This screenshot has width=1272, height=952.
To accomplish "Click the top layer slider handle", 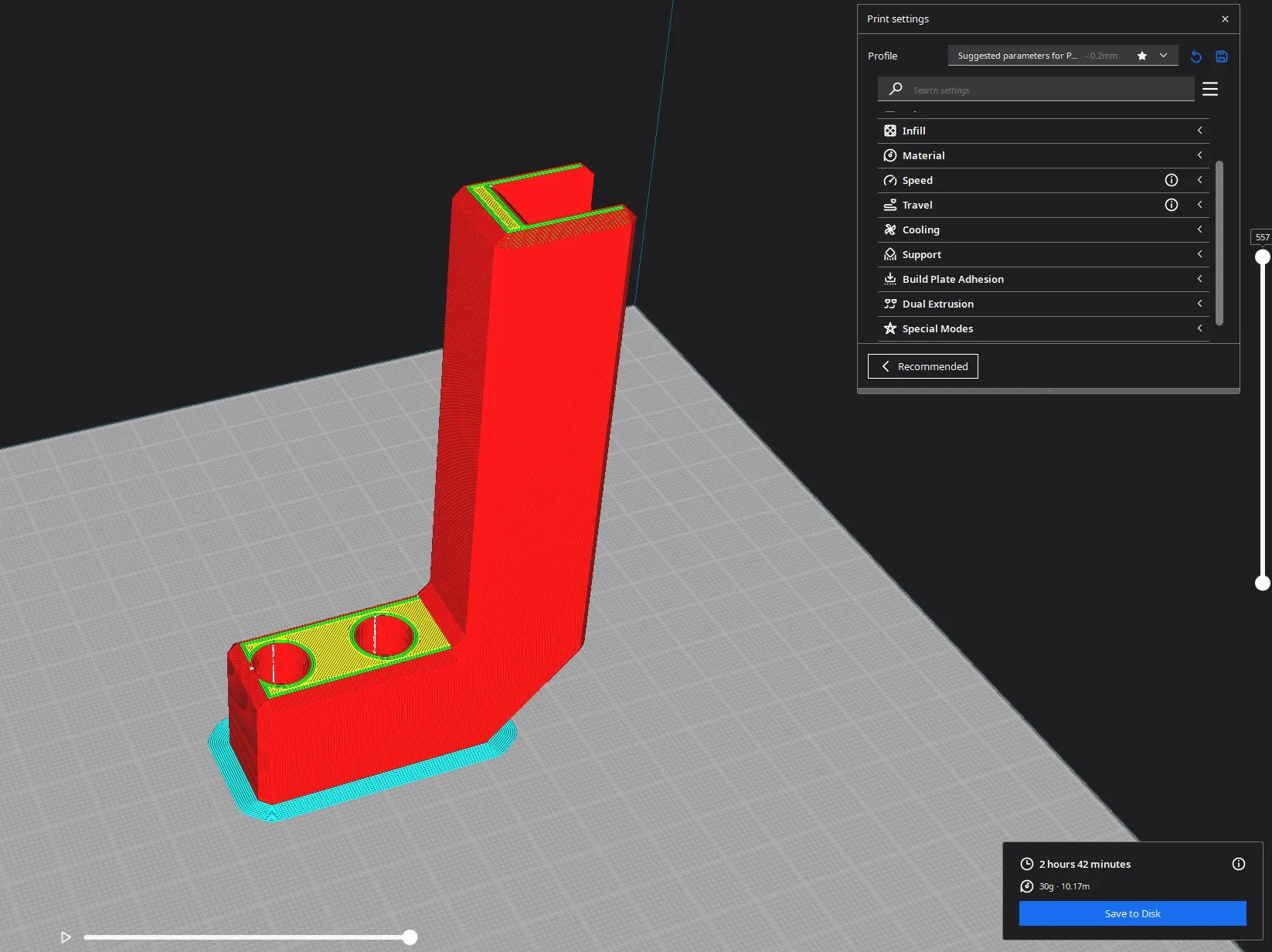I will pyautogui.click(x=1262, y=257).
